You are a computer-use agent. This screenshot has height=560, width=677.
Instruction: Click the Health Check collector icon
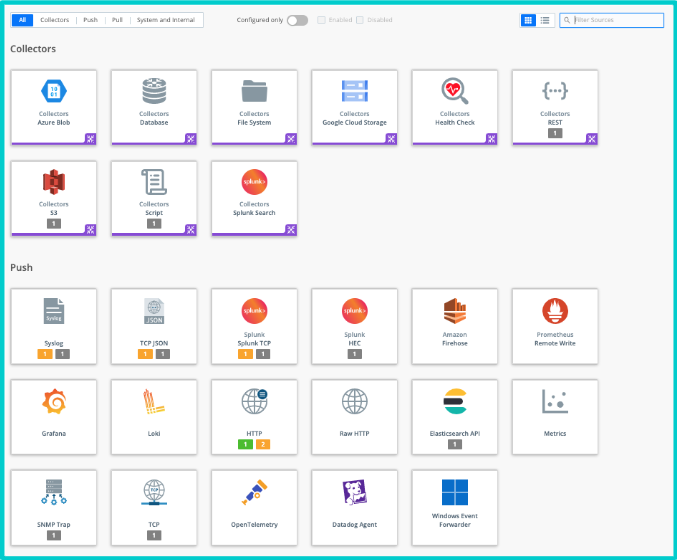(x=455, y=91)
